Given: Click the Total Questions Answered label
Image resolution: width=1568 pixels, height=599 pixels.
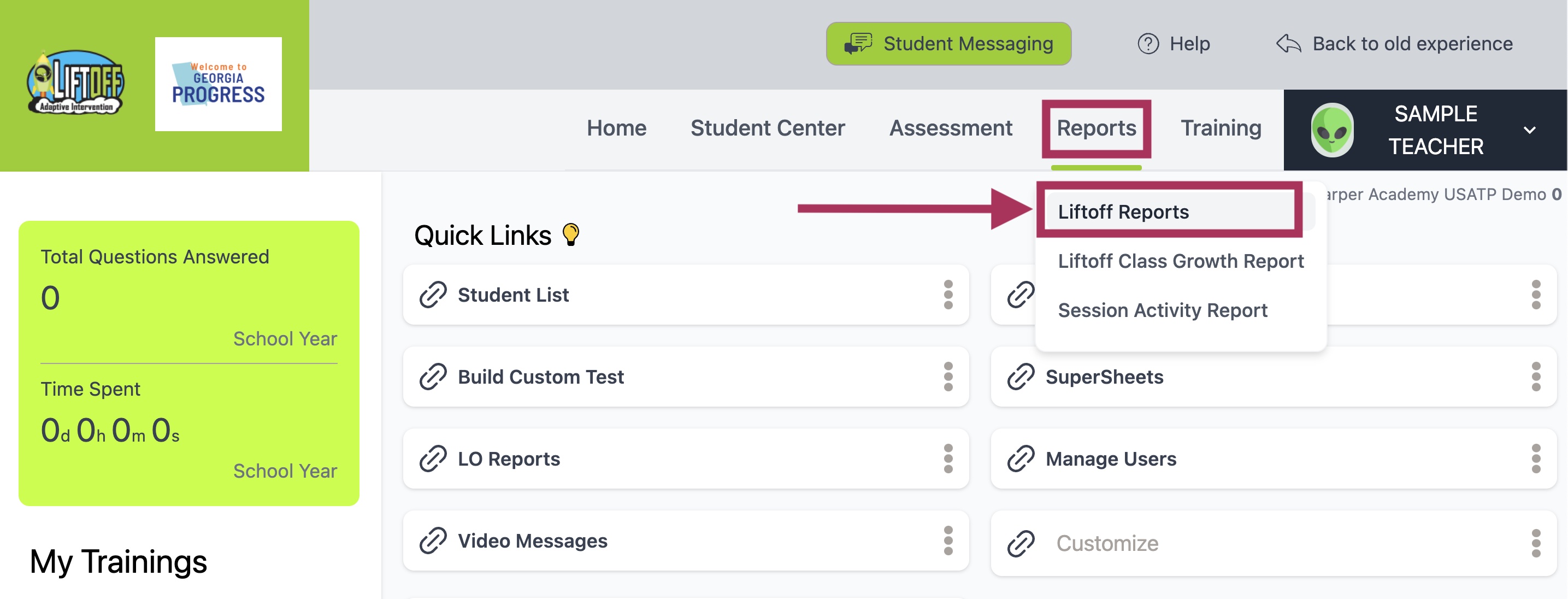Looking at the screenshot, I should point(155,257).
